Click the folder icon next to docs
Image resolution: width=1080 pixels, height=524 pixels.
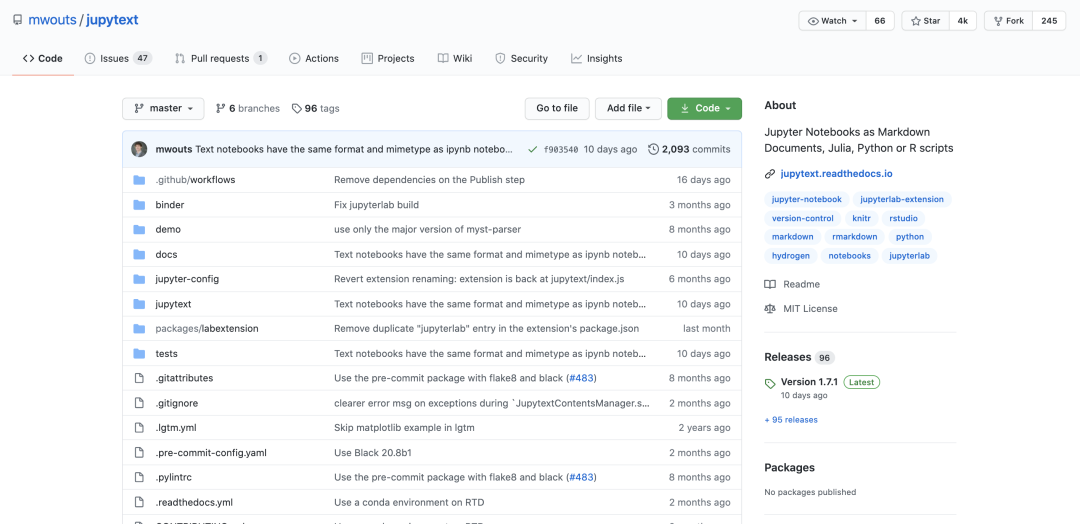click(139, 254)
